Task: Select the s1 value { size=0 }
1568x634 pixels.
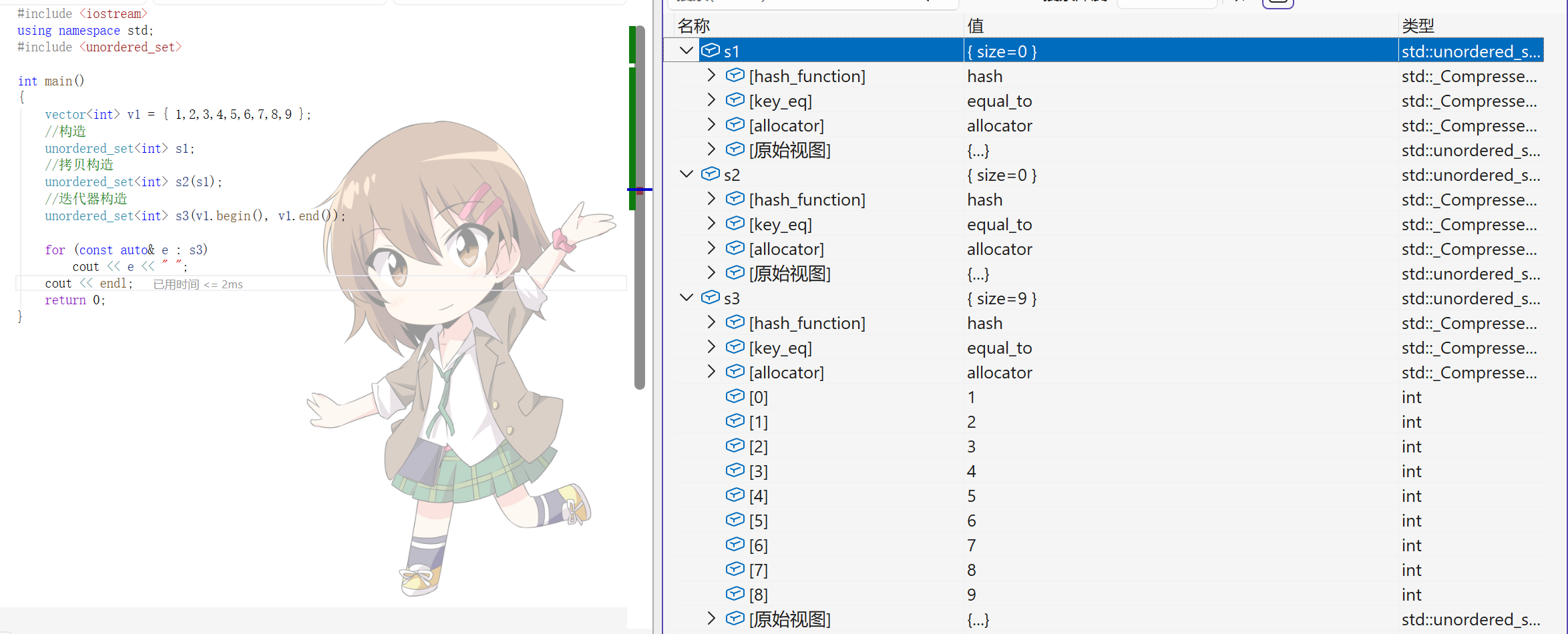Action: pos(1002,51)
